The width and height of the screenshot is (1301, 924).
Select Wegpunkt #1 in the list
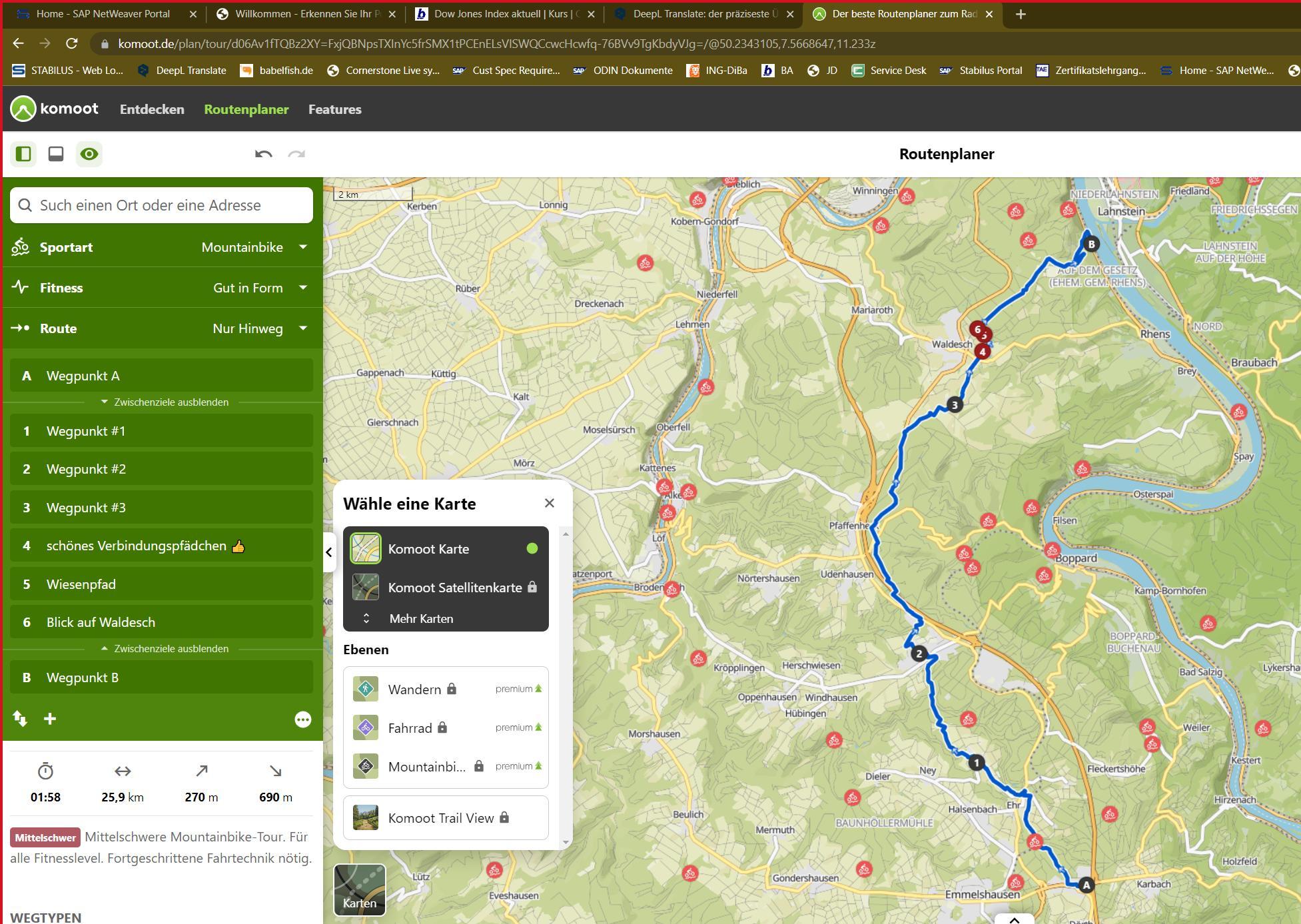pos(161,431)
